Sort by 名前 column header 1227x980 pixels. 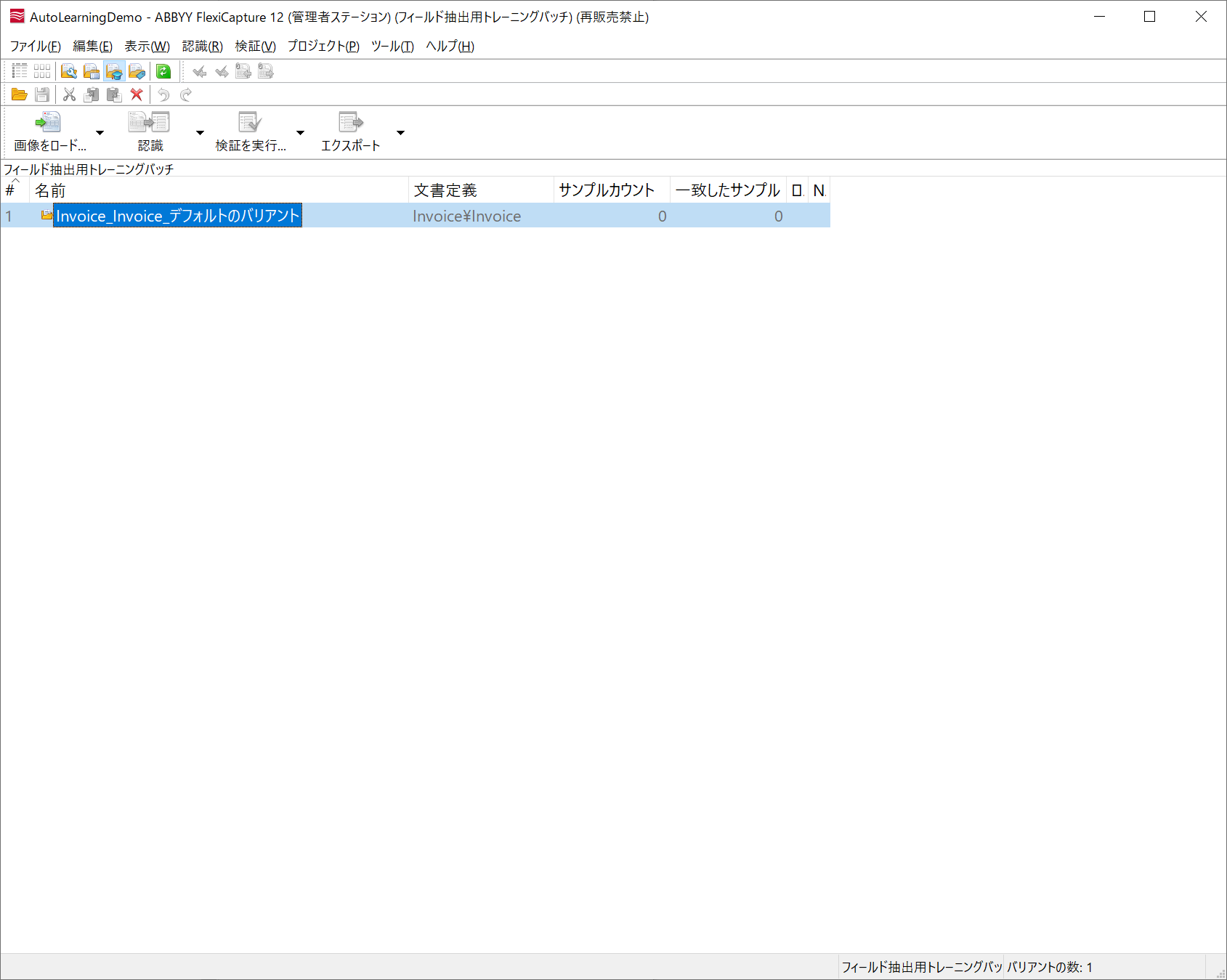(219, 190)
